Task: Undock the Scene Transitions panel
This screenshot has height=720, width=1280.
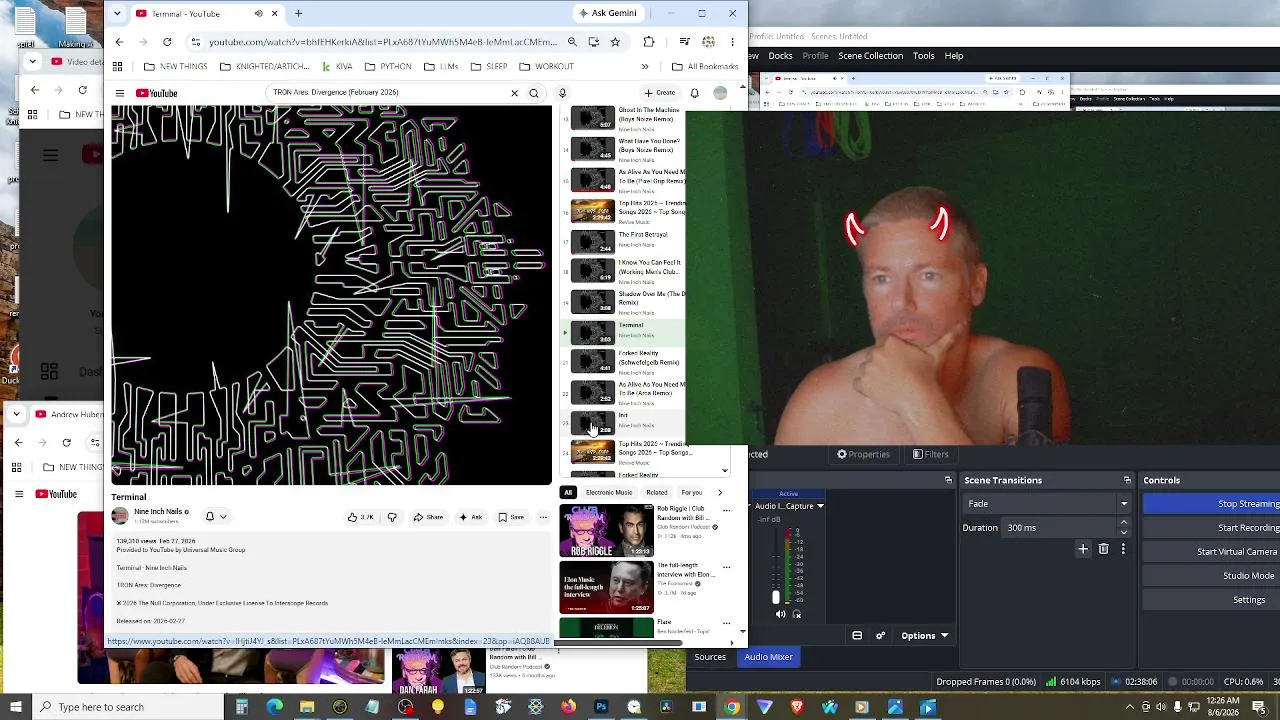Action: (x=1127, y=480)
